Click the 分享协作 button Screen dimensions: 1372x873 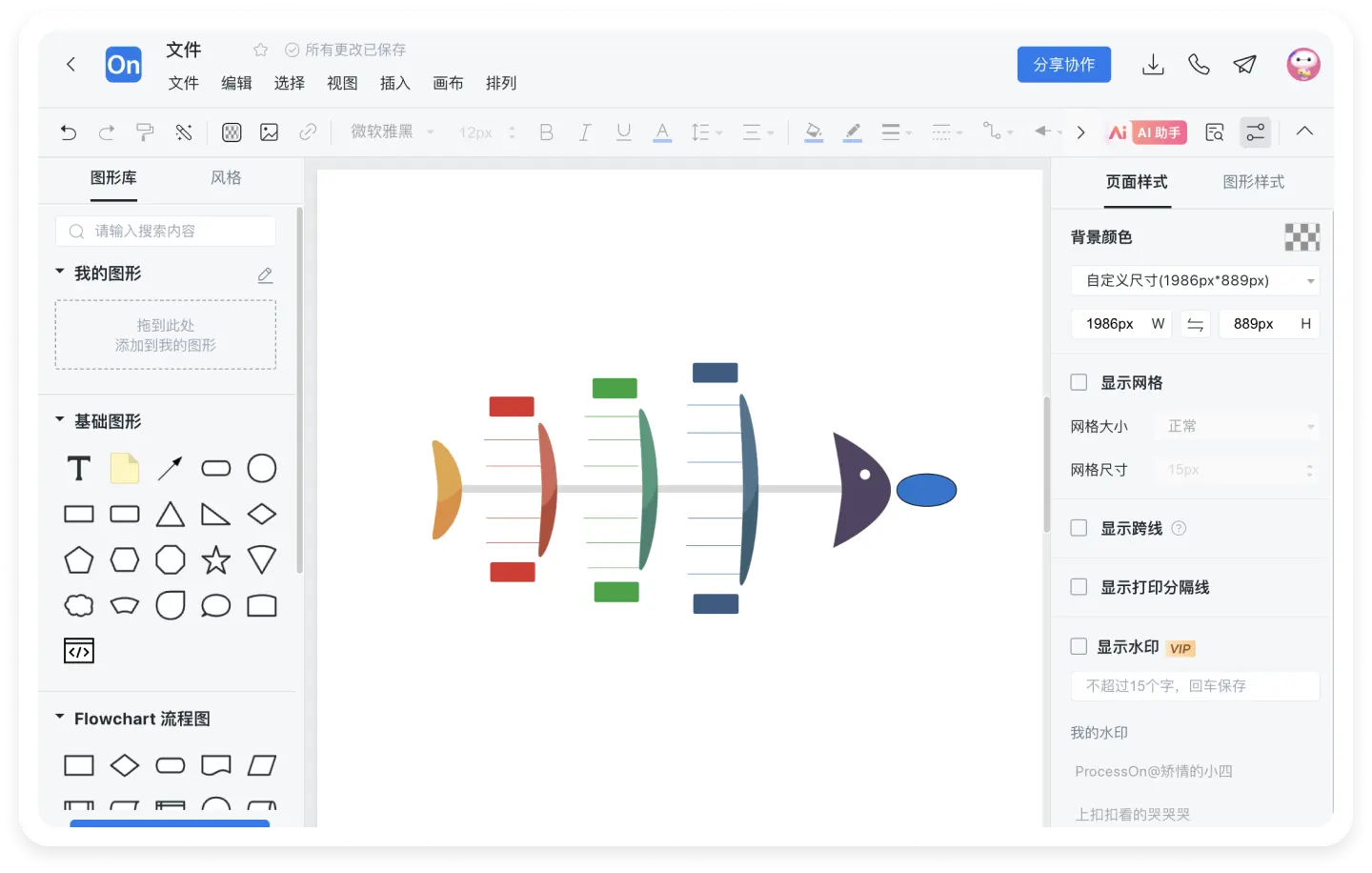click(x=1063, y=65)
